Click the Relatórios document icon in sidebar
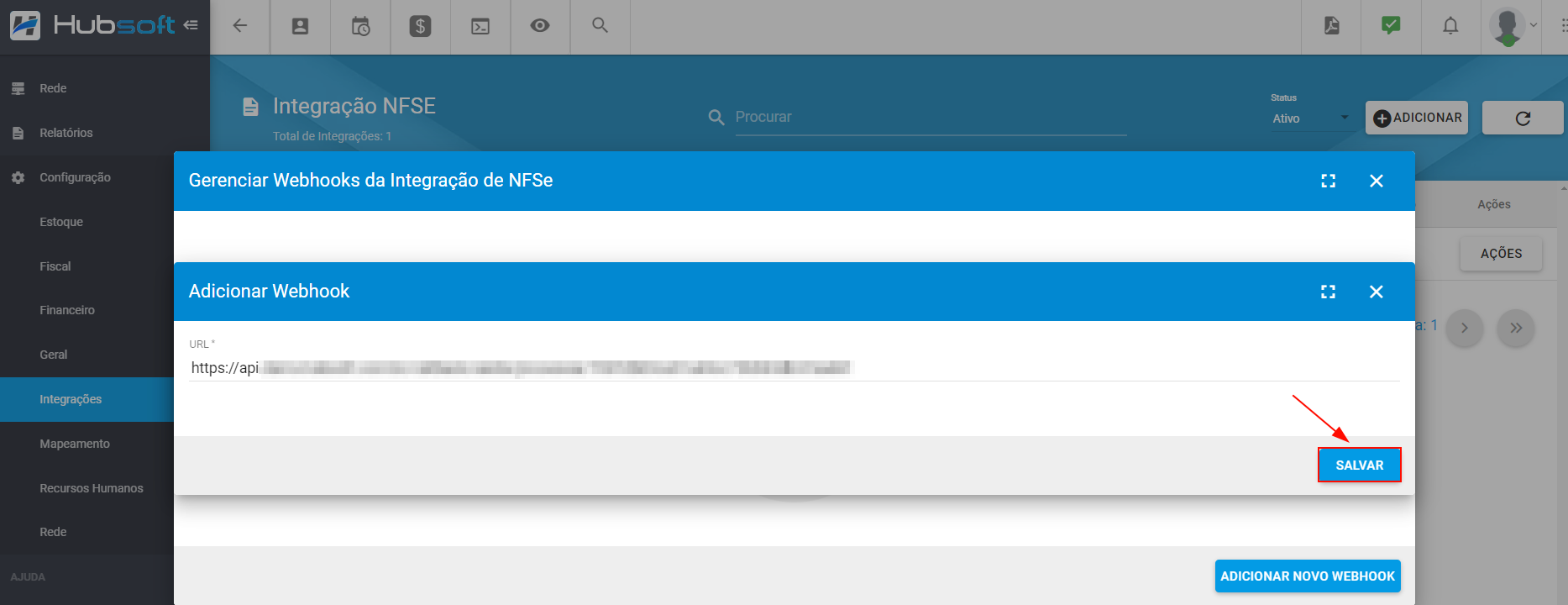 click(x=18, y=133)
